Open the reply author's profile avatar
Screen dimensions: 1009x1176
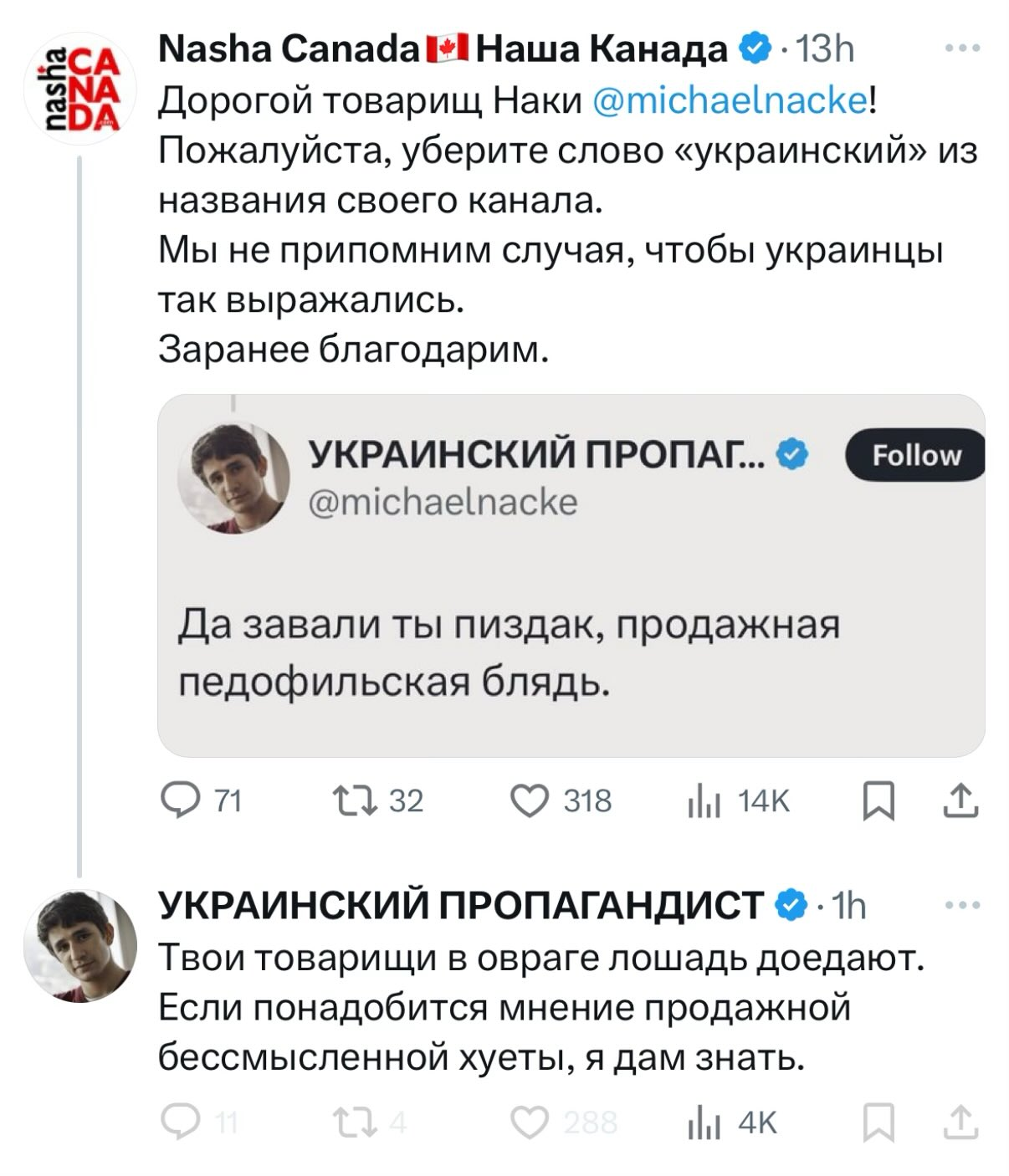(80, 945)
